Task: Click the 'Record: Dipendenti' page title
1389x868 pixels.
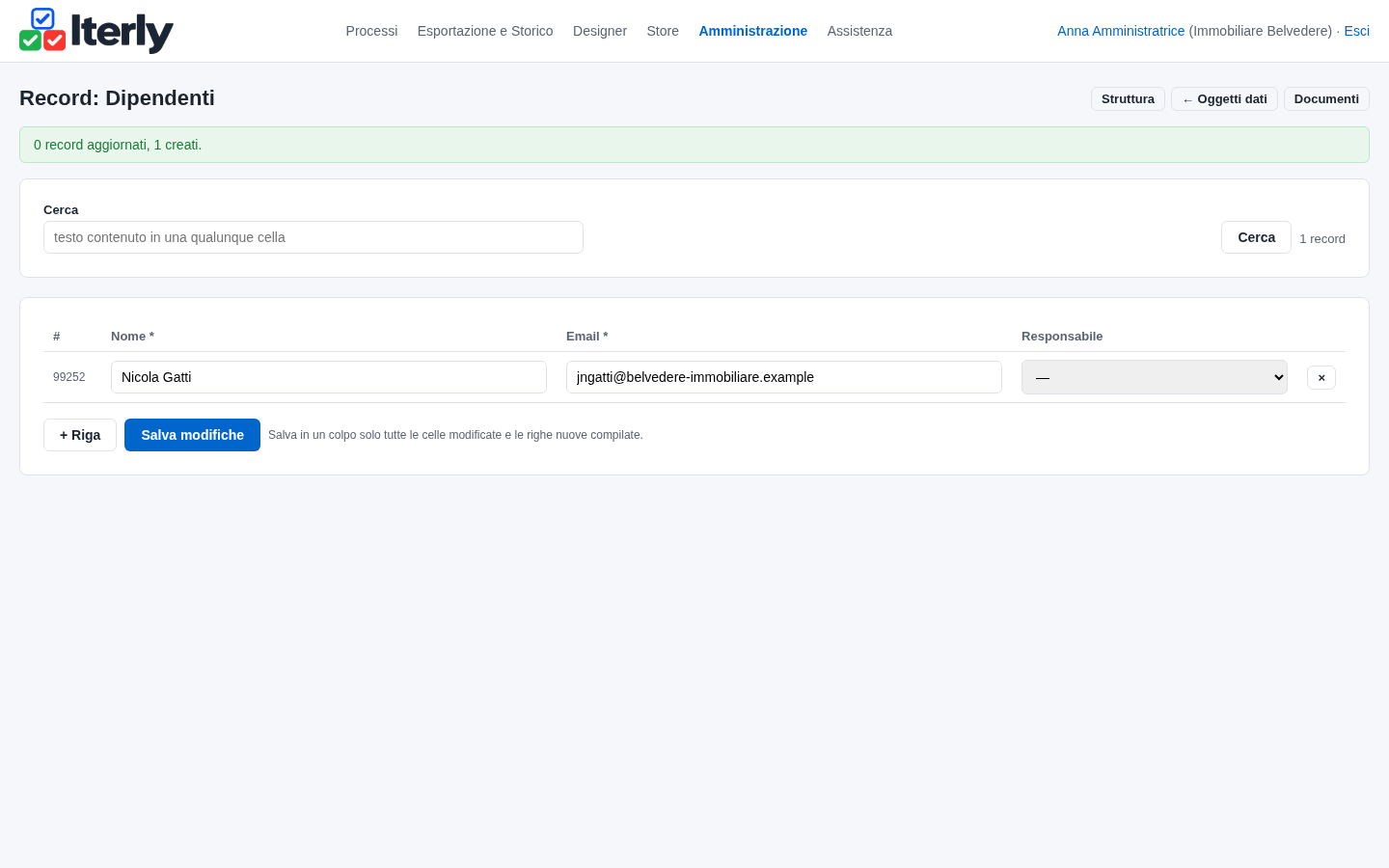Action: pyautogui.click(x=117, y=98)
